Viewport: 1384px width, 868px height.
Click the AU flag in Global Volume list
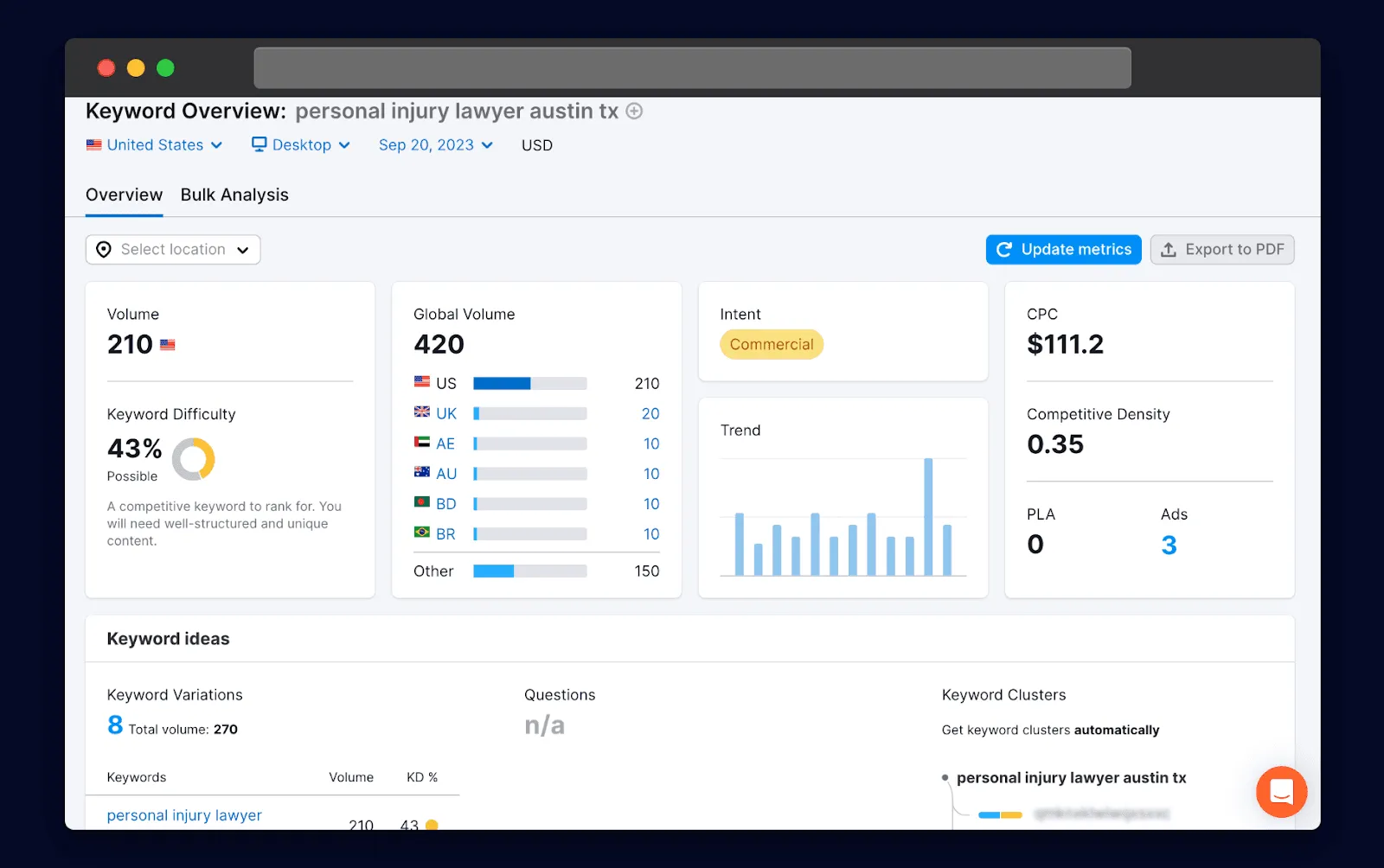pyautogui.click(x=421, y=473)
